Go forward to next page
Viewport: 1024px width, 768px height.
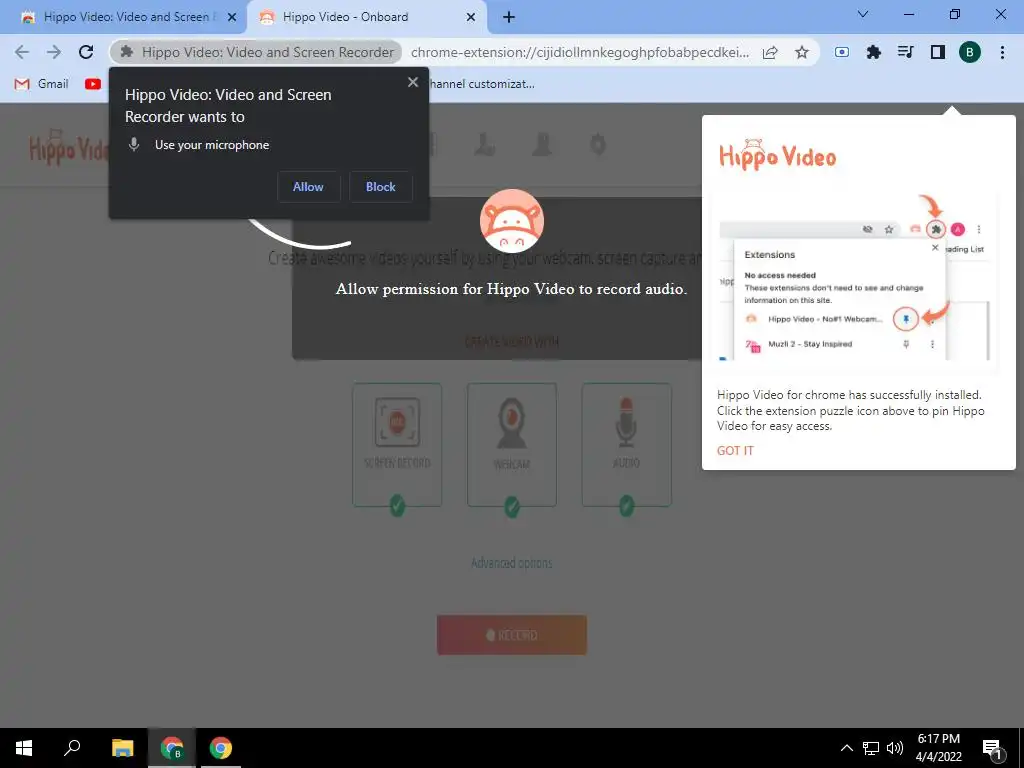[x=54, y=52]
